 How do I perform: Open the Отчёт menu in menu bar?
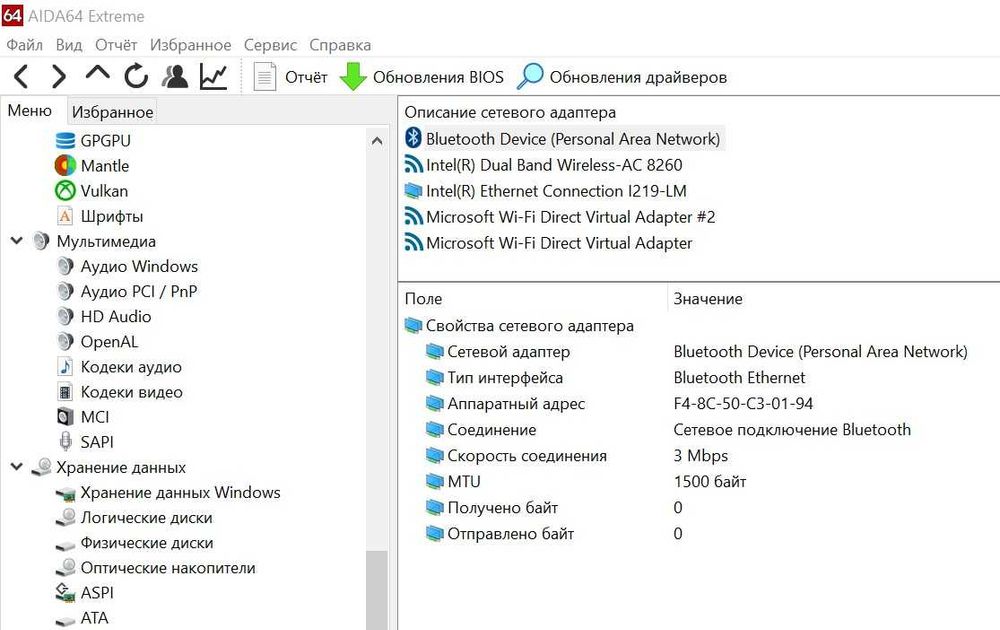(x=116, y=45)
